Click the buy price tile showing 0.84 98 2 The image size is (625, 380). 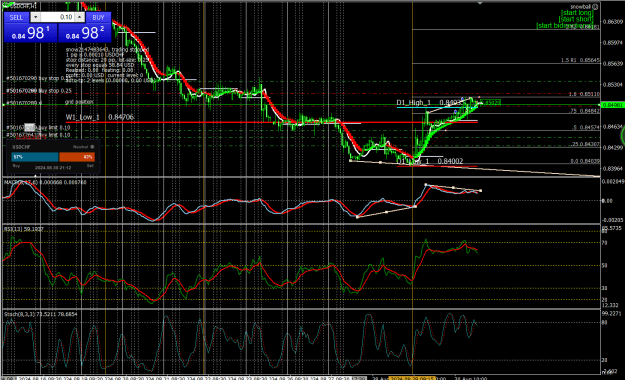coord(84,33)
